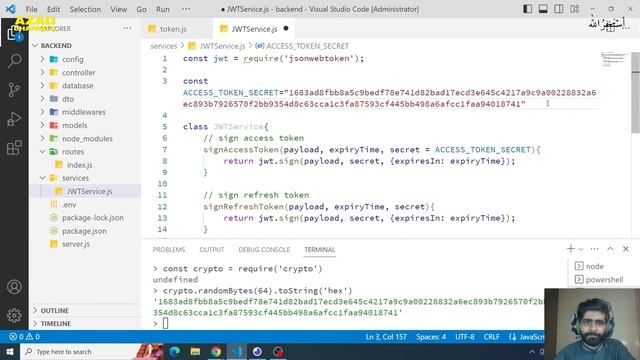The image size is (640, 360).
Task: Click the Spaces: 4 indentation status item
Action: click(431, 337)
